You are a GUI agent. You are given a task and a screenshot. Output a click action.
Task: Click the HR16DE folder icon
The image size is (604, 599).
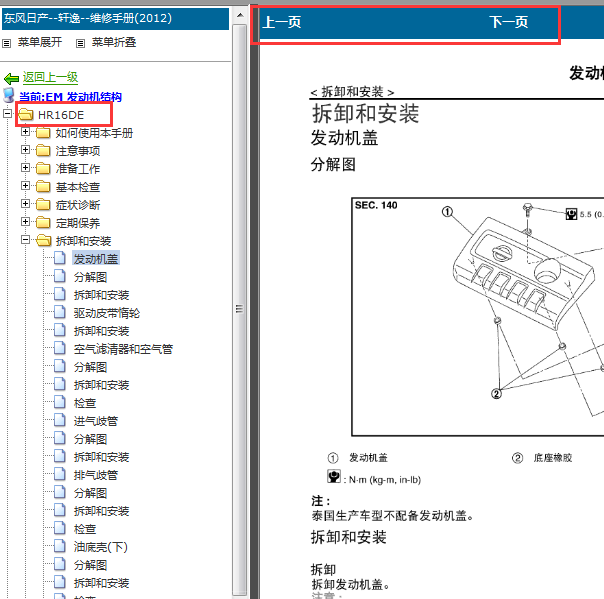pos(26,114)
